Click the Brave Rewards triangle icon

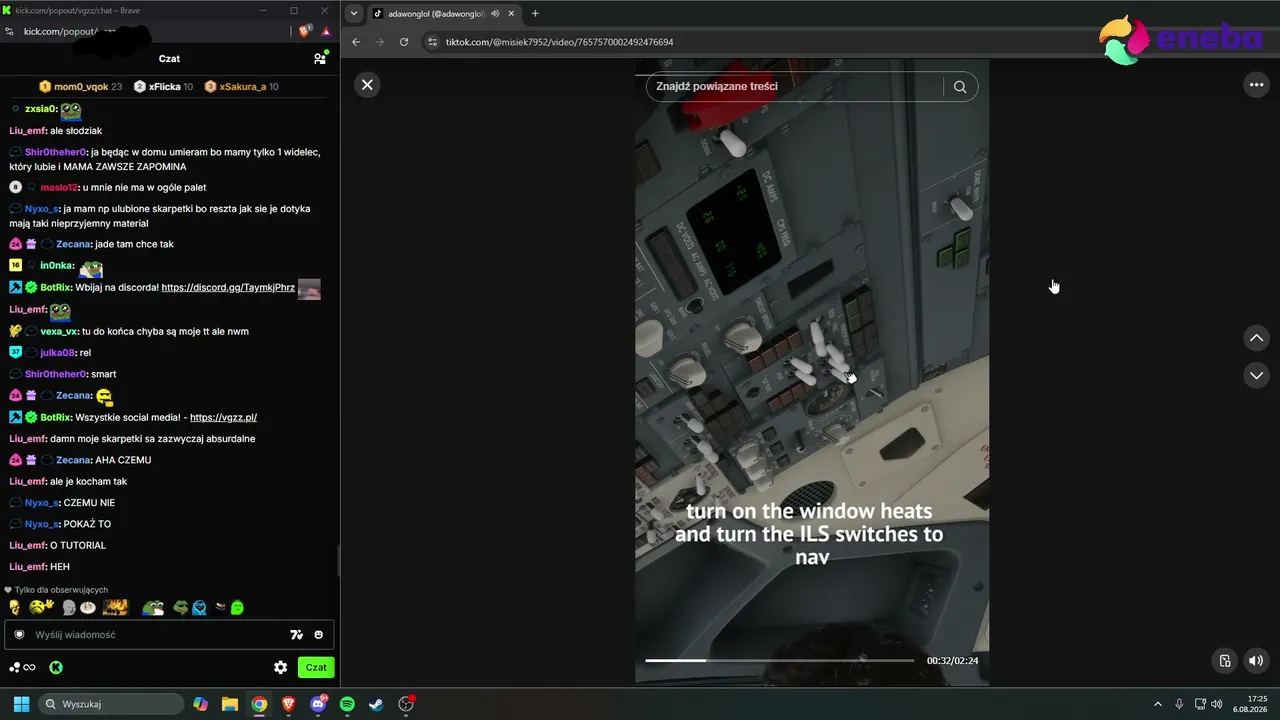[x=326, y=31]
